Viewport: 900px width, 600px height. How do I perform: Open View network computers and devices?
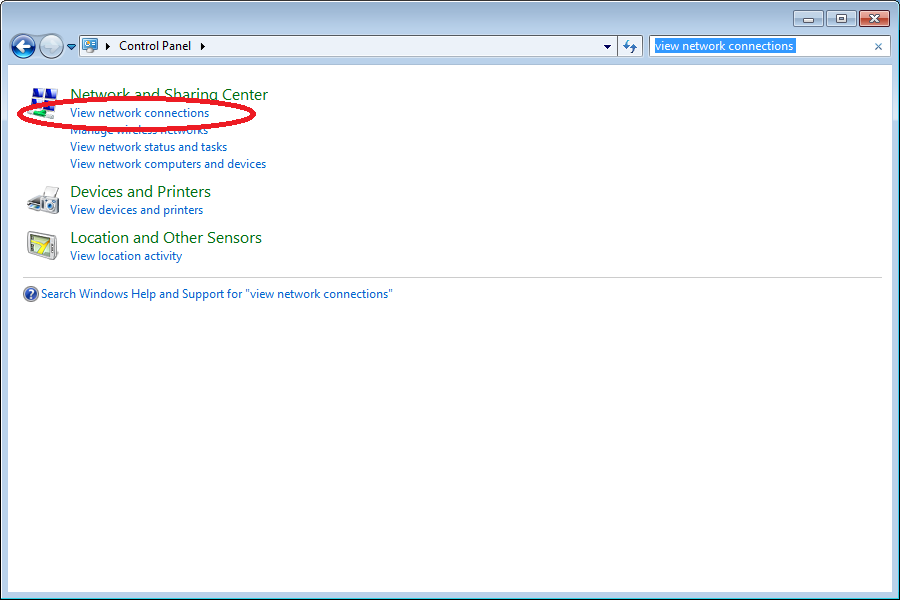click(x=168, y=164)
